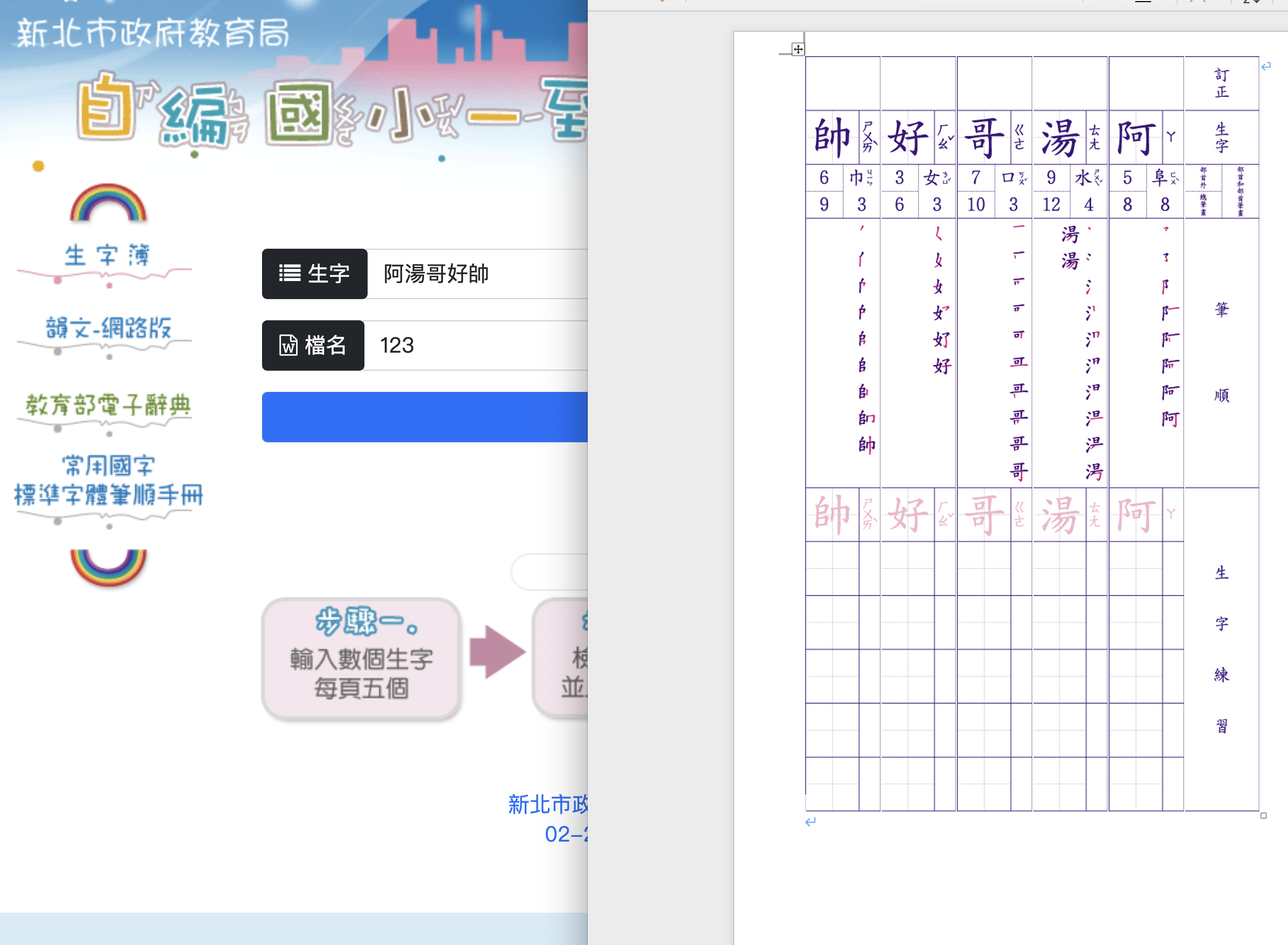Click the list icon on the 生字 label
The image size is (1288, 945).
[290, 274]
